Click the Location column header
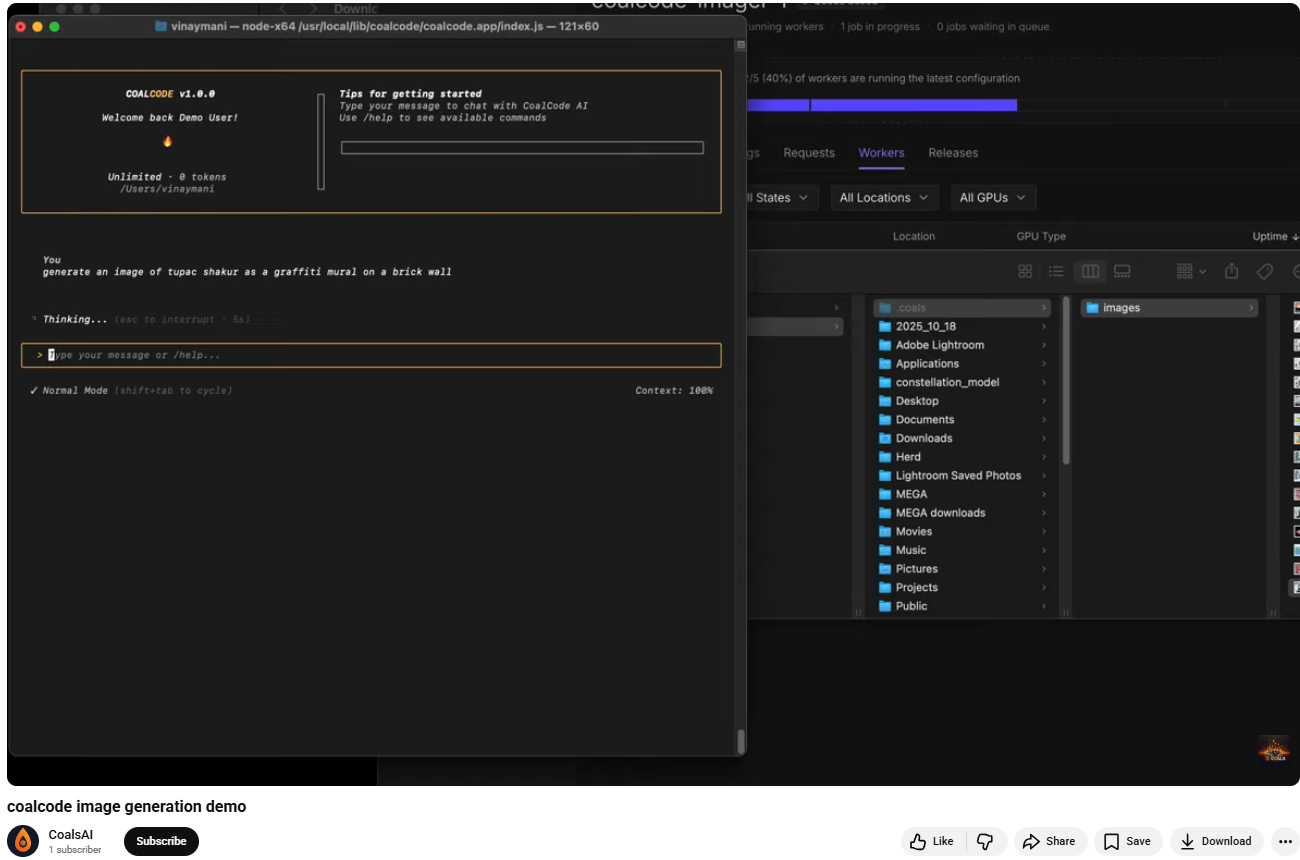This screenshot has height=860, width=1300. [x=913, y=237]
